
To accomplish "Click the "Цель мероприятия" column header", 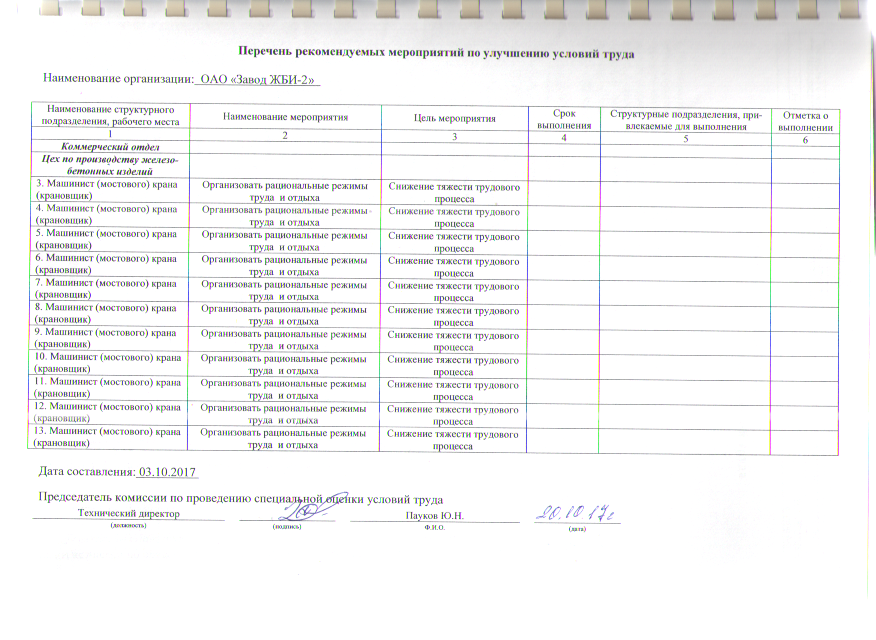I will 455,118.
